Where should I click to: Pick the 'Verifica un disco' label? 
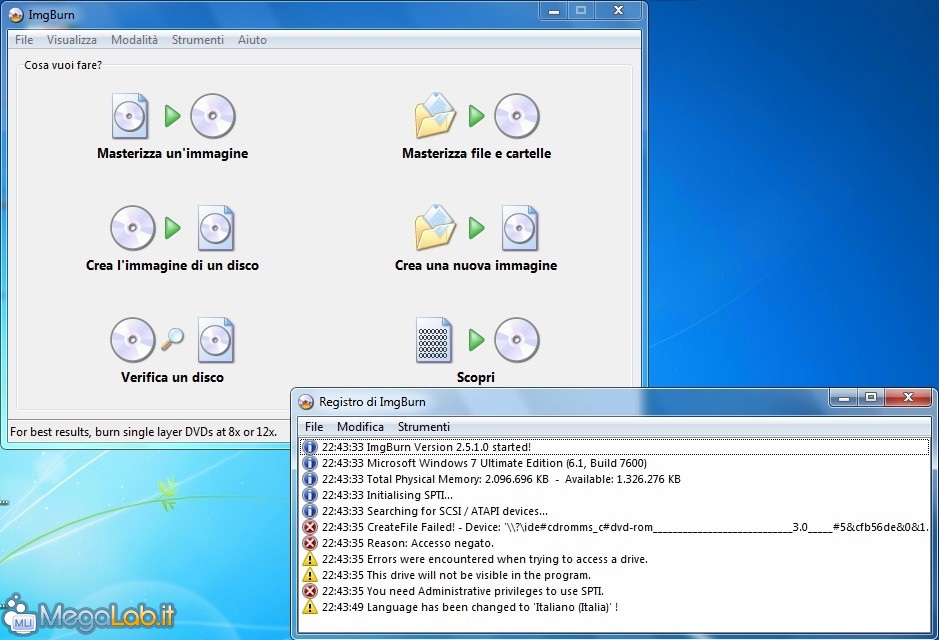coord(172,377)
